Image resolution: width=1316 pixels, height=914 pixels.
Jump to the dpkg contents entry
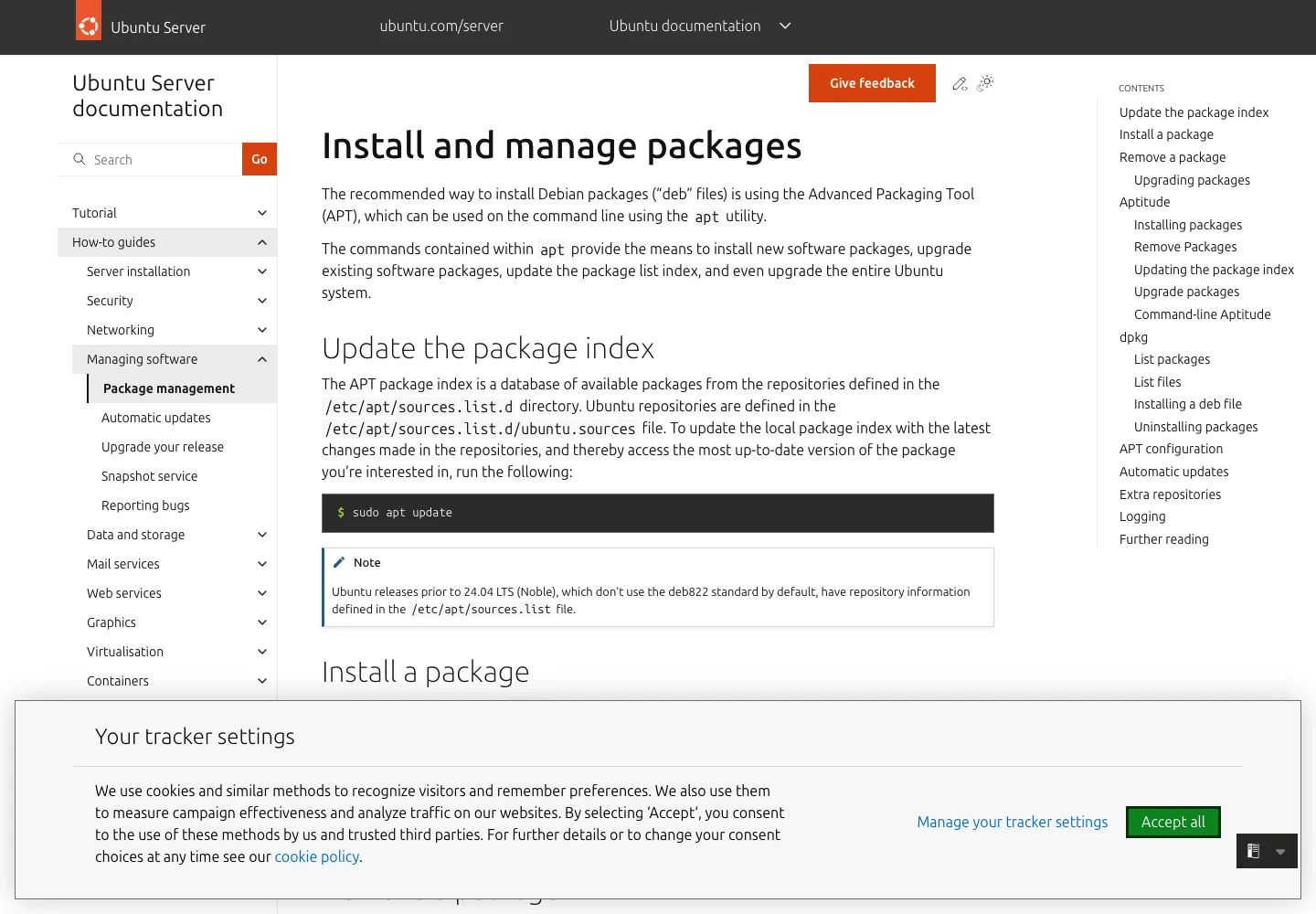1134,337
